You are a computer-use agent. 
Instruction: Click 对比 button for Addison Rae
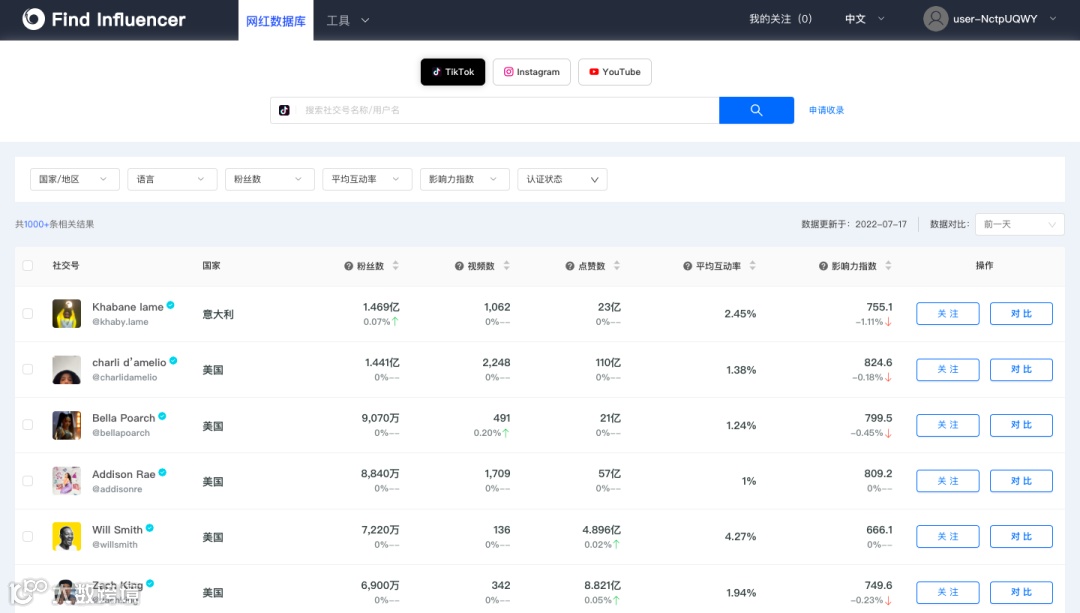click(x=1021, y=481)
